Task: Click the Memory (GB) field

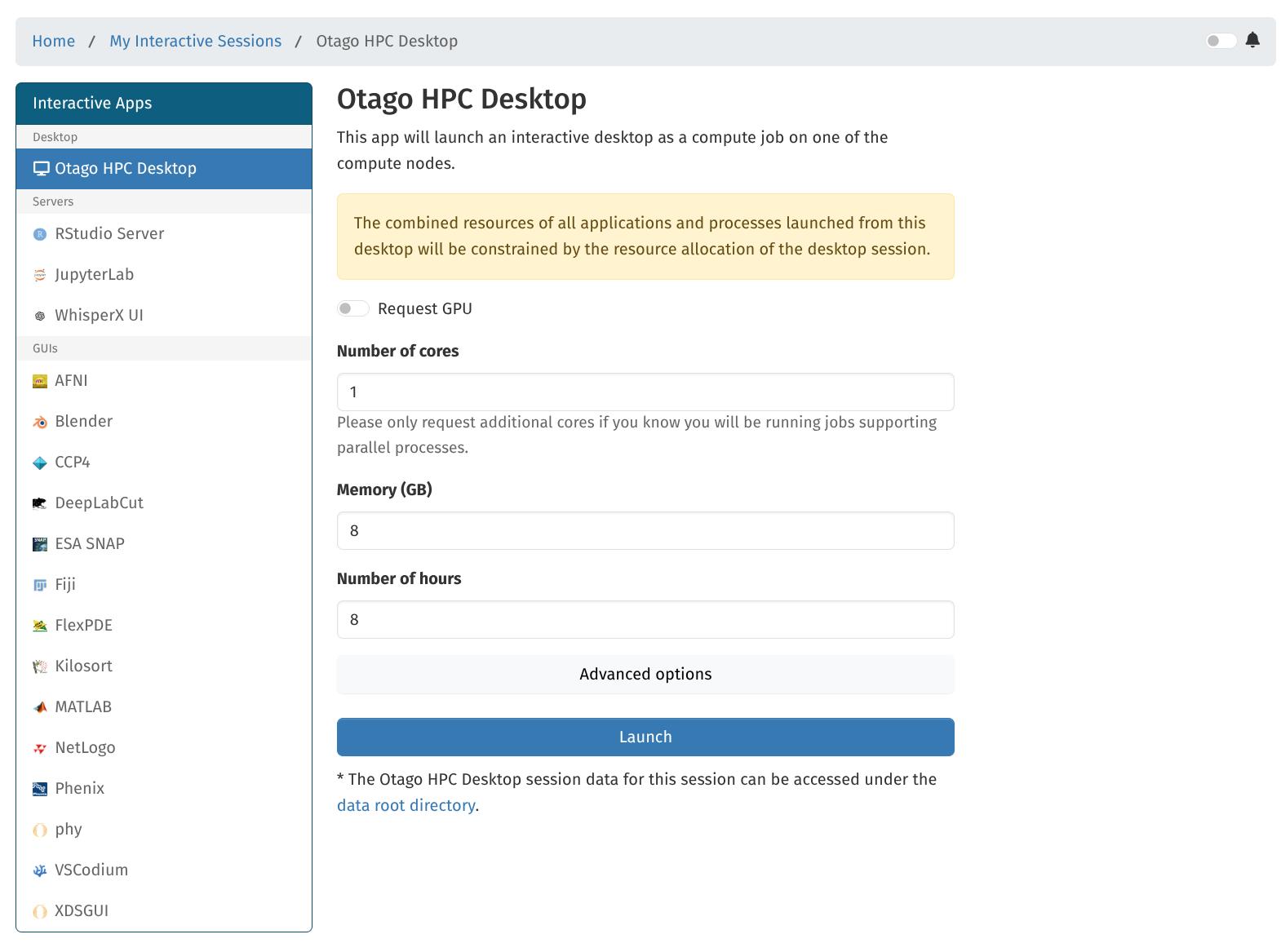Action: (645, 531)
